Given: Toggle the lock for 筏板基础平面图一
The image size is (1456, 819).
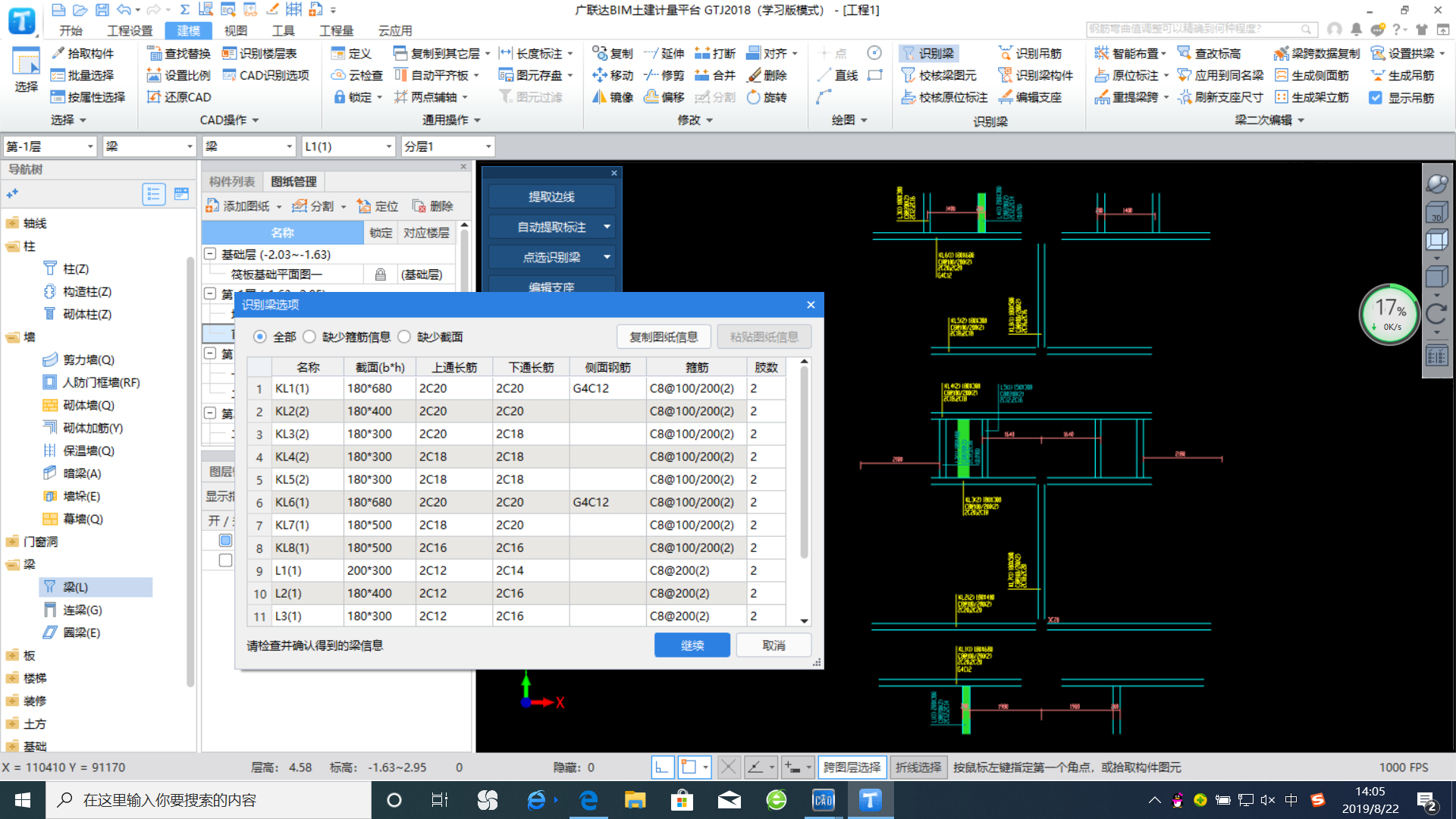Looking at the screenshot, I should [381, 275].
